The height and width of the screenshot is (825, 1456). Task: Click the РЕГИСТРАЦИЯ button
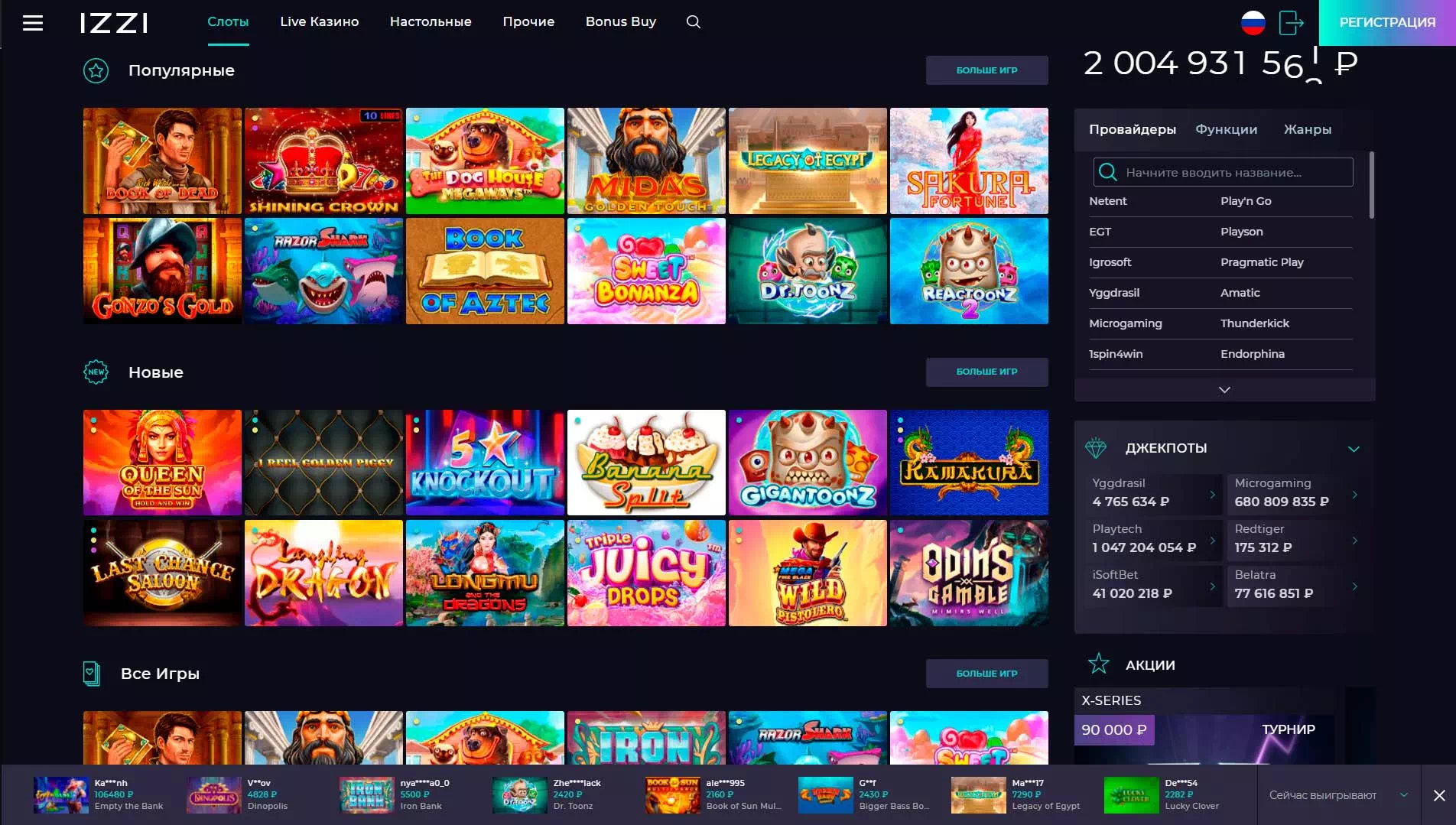click(x=1386, y=23)
